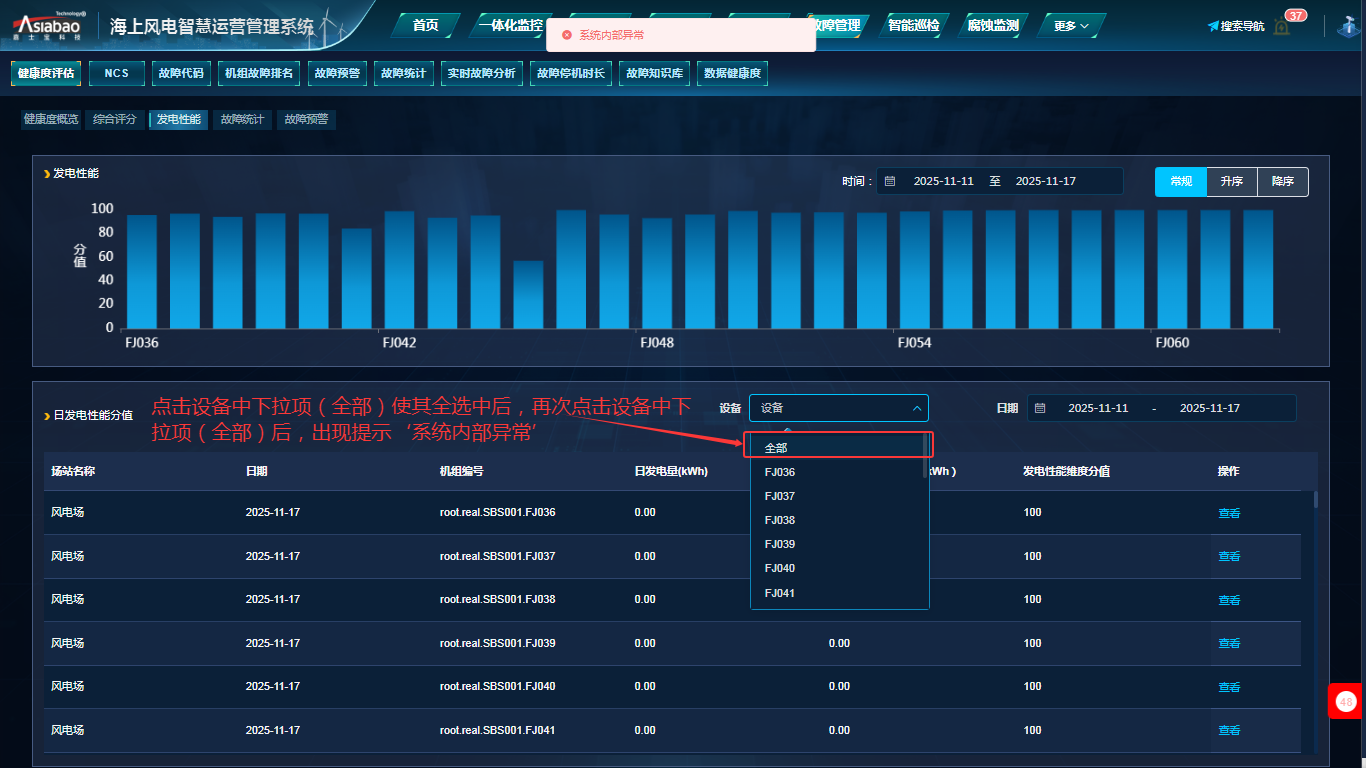This screenshot has width=1366, height=768.
Task: Go to the 首页 navigation item
Action: [426, 26]
